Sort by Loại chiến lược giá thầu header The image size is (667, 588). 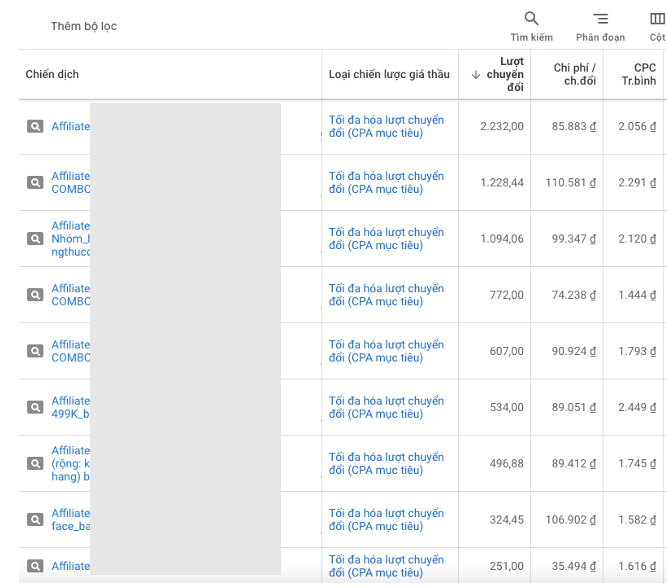389,74
